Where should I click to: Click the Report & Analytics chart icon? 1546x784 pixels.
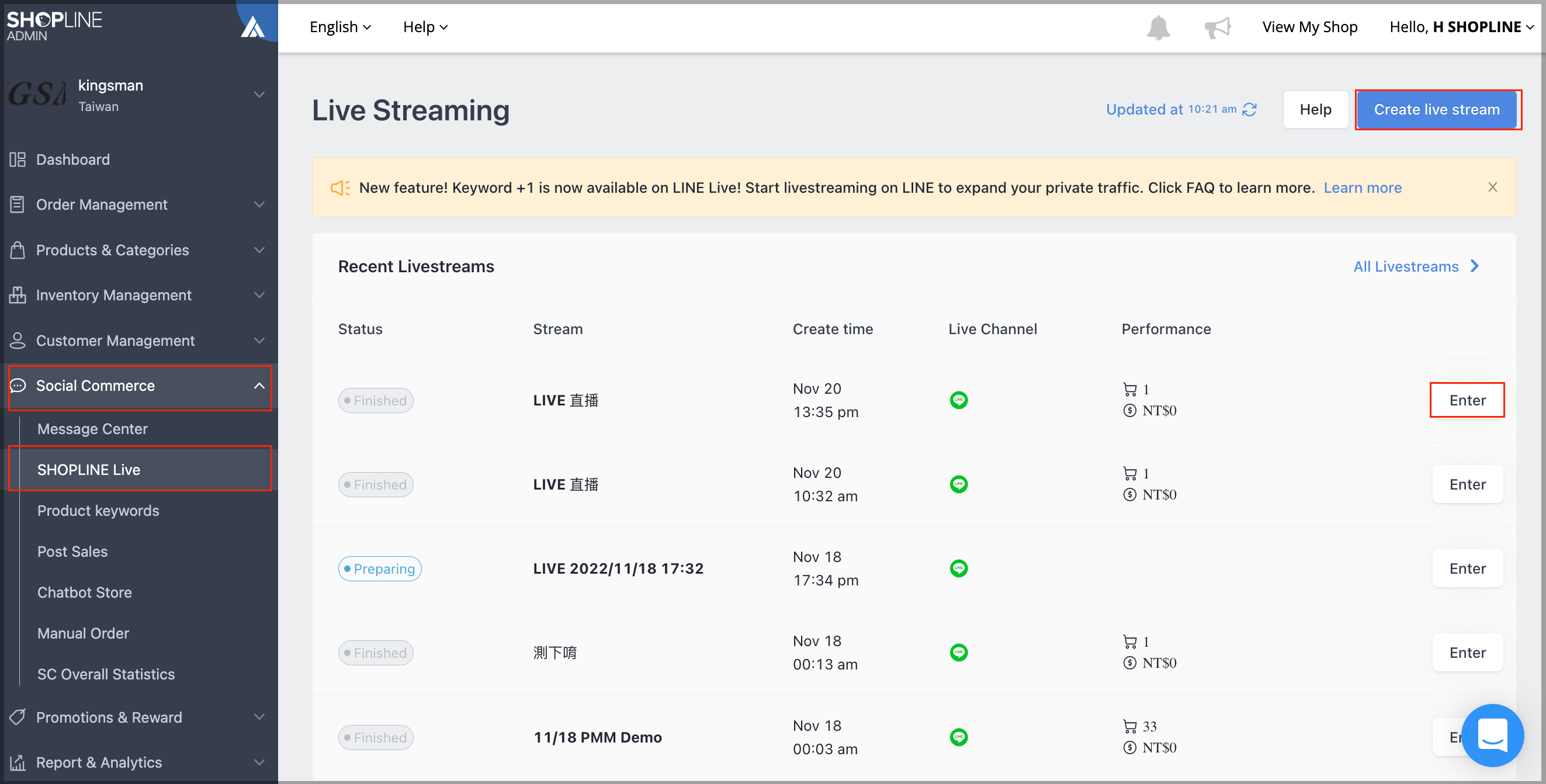click(18, 762)
